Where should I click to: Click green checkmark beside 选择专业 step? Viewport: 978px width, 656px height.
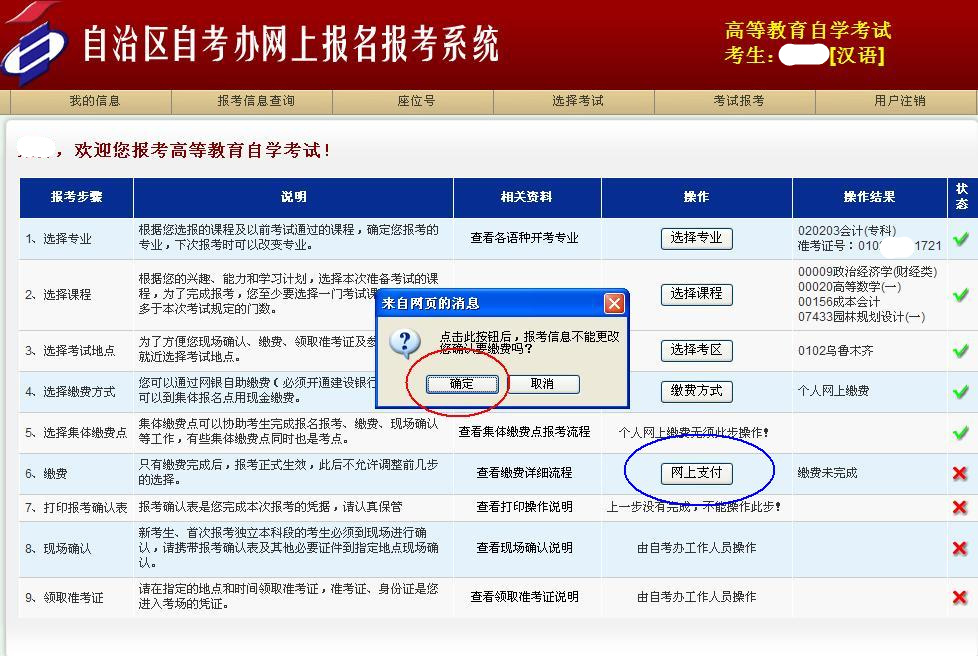(960, 238)
